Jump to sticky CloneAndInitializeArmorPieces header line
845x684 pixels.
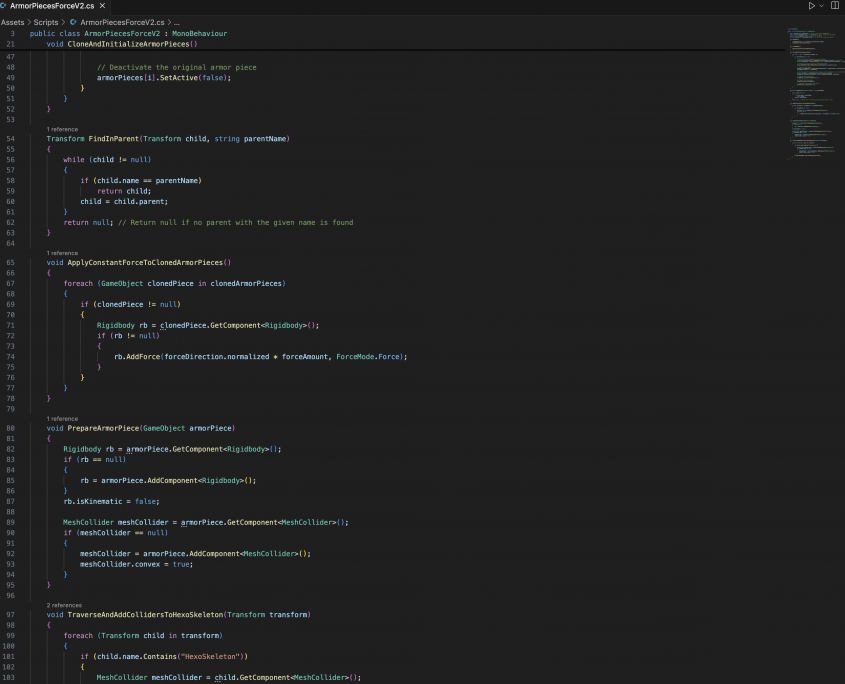click(131, 44)
